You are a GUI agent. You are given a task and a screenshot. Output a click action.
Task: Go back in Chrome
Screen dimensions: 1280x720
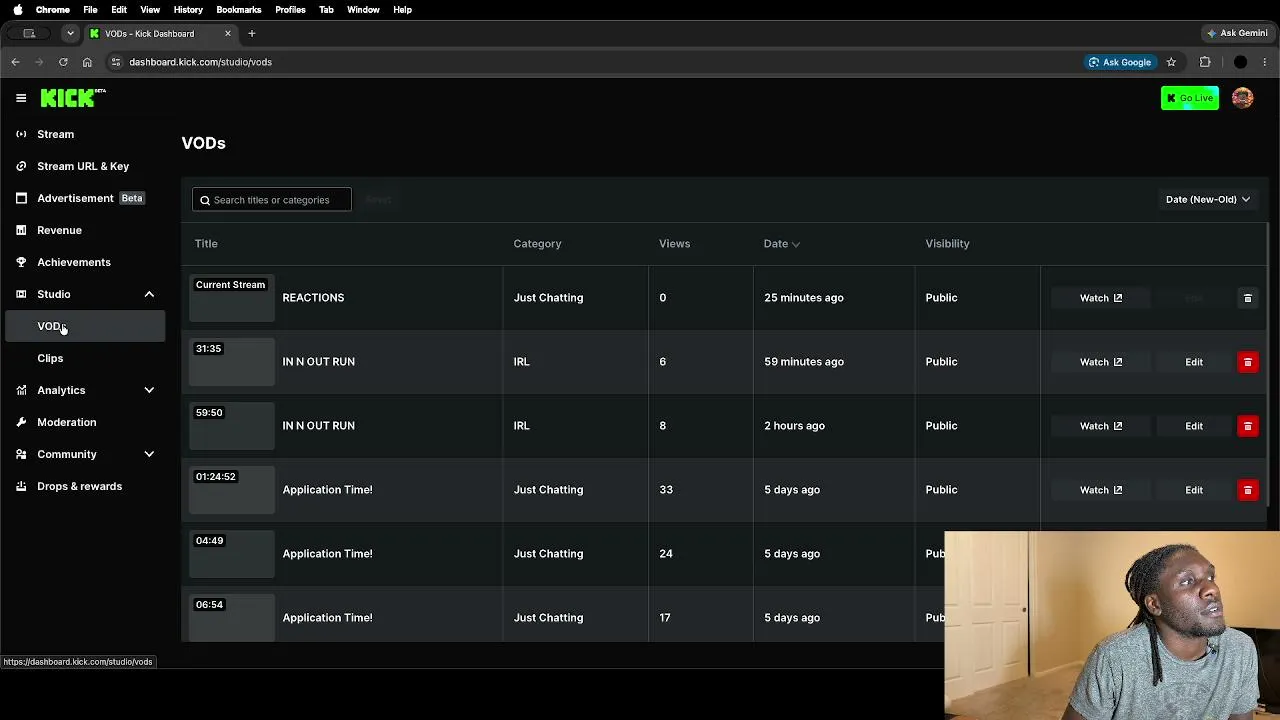(x=15, y=62)
